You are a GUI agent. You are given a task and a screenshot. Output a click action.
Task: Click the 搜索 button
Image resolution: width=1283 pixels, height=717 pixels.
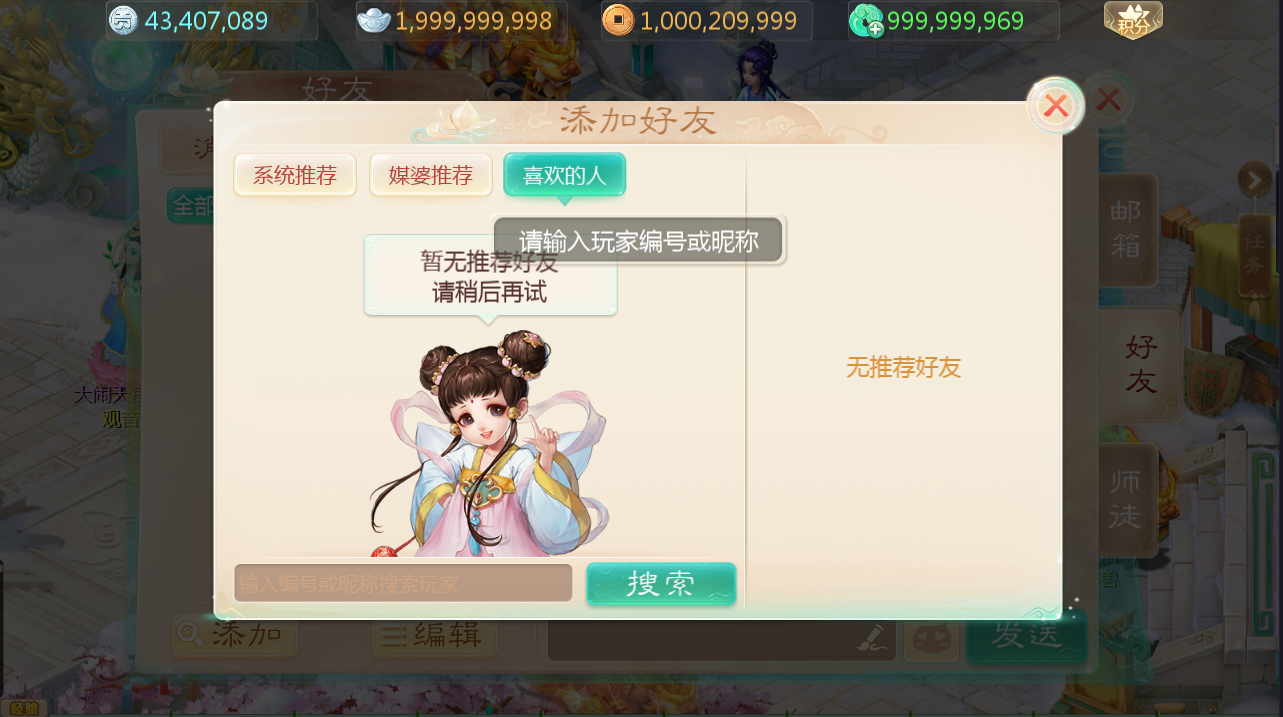661,584
